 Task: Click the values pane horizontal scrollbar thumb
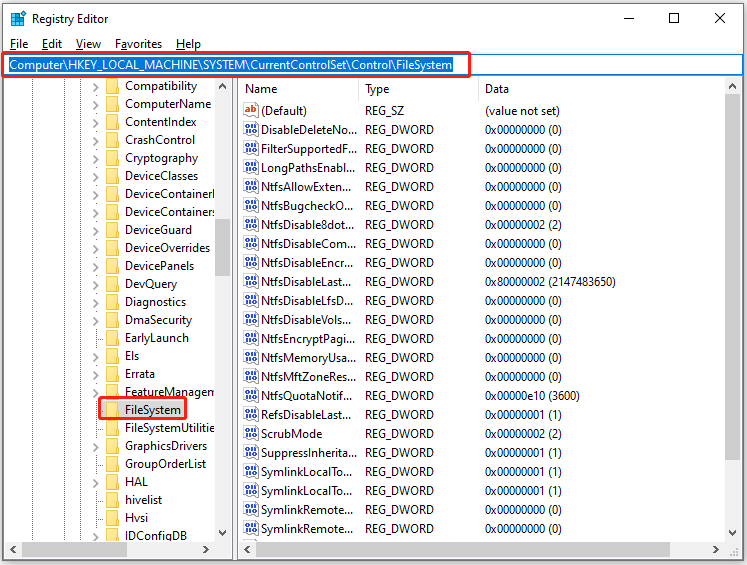[463, 549]
